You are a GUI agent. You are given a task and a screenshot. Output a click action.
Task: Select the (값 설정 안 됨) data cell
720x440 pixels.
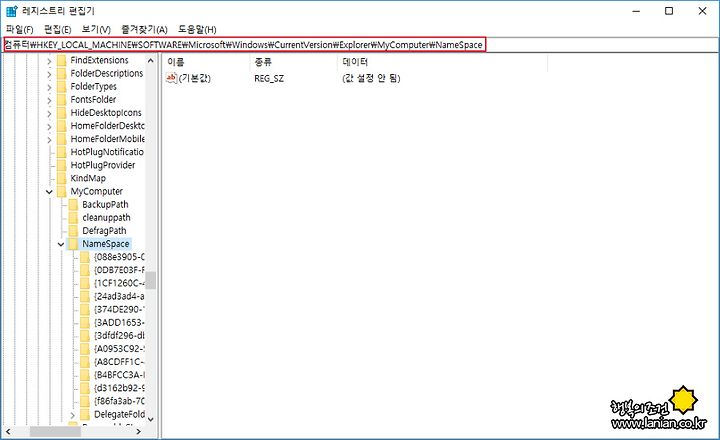(x=371, y=79)
